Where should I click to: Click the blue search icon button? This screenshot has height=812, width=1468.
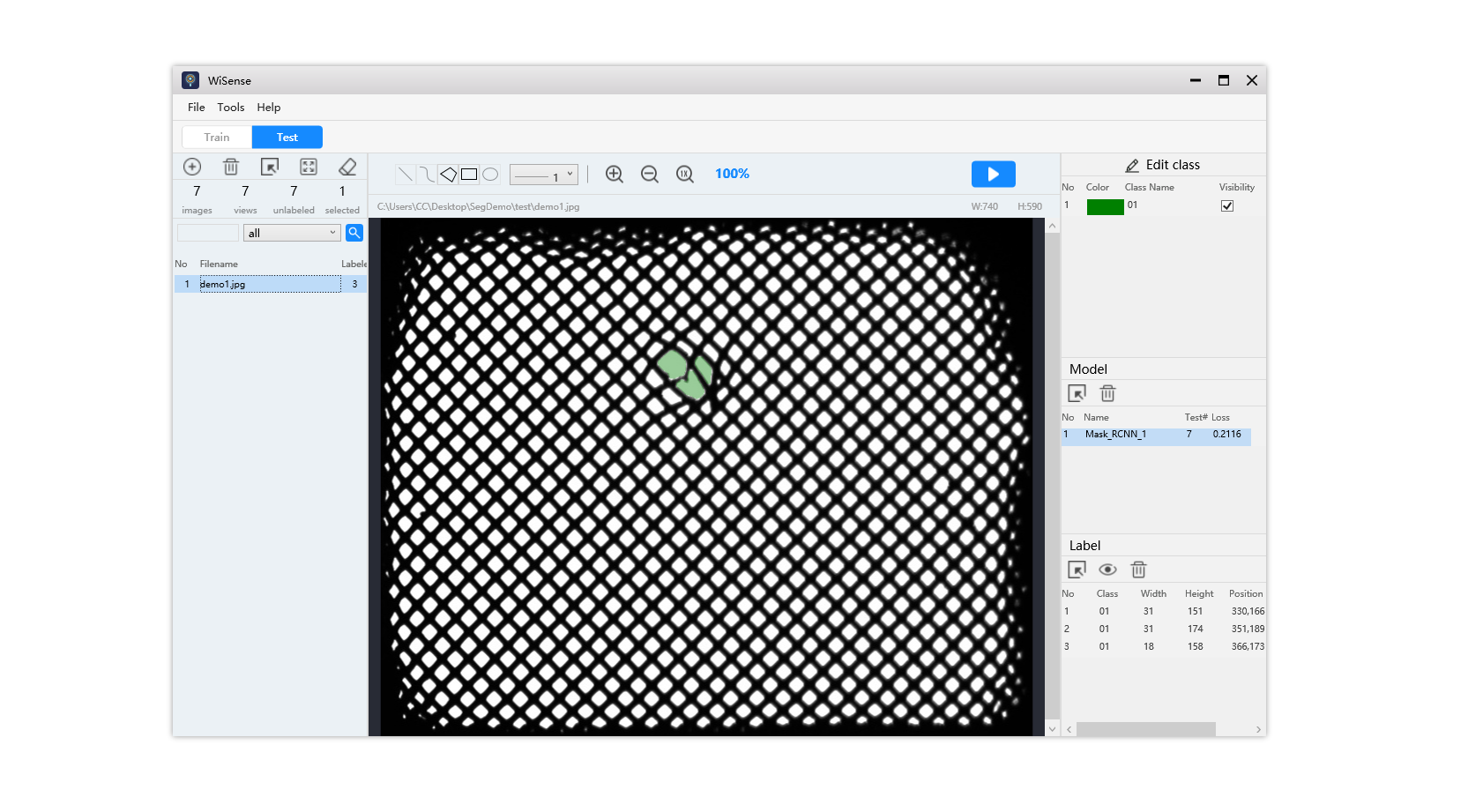point(354,233)
